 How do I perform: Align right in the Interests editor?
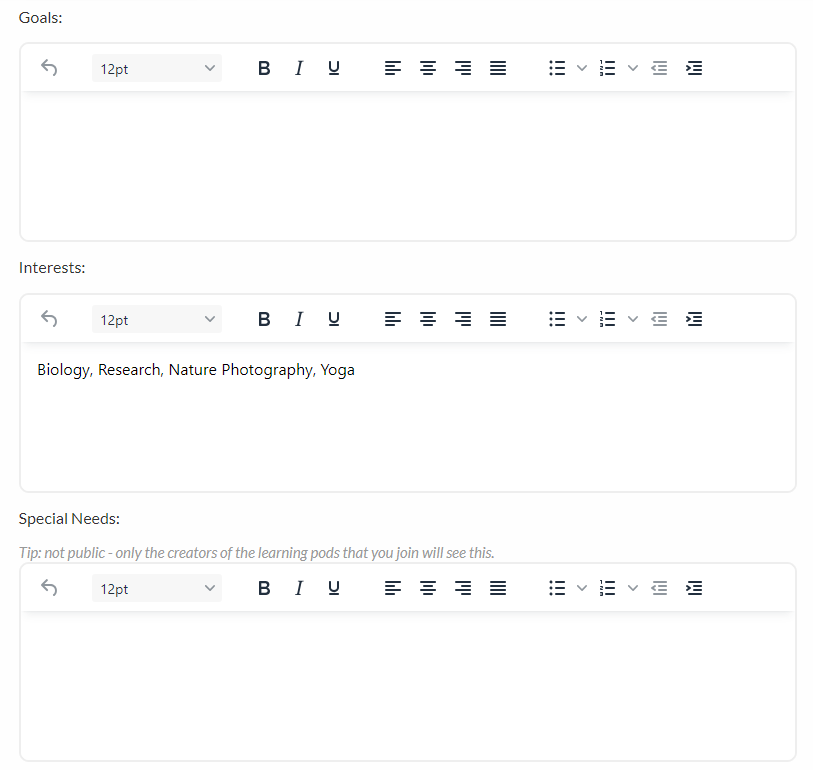pyautogui.click(x=463, y=319)
